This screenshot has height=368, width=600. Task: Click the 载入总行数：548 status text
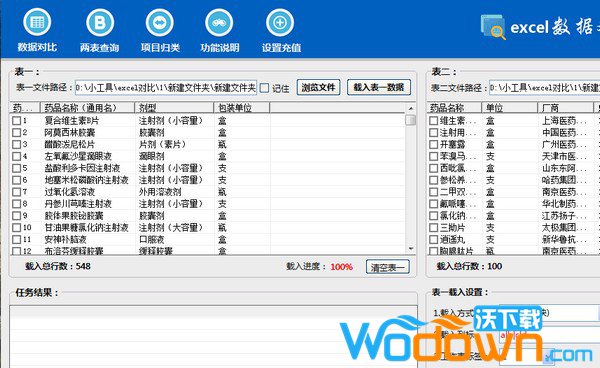coord(58,266)
